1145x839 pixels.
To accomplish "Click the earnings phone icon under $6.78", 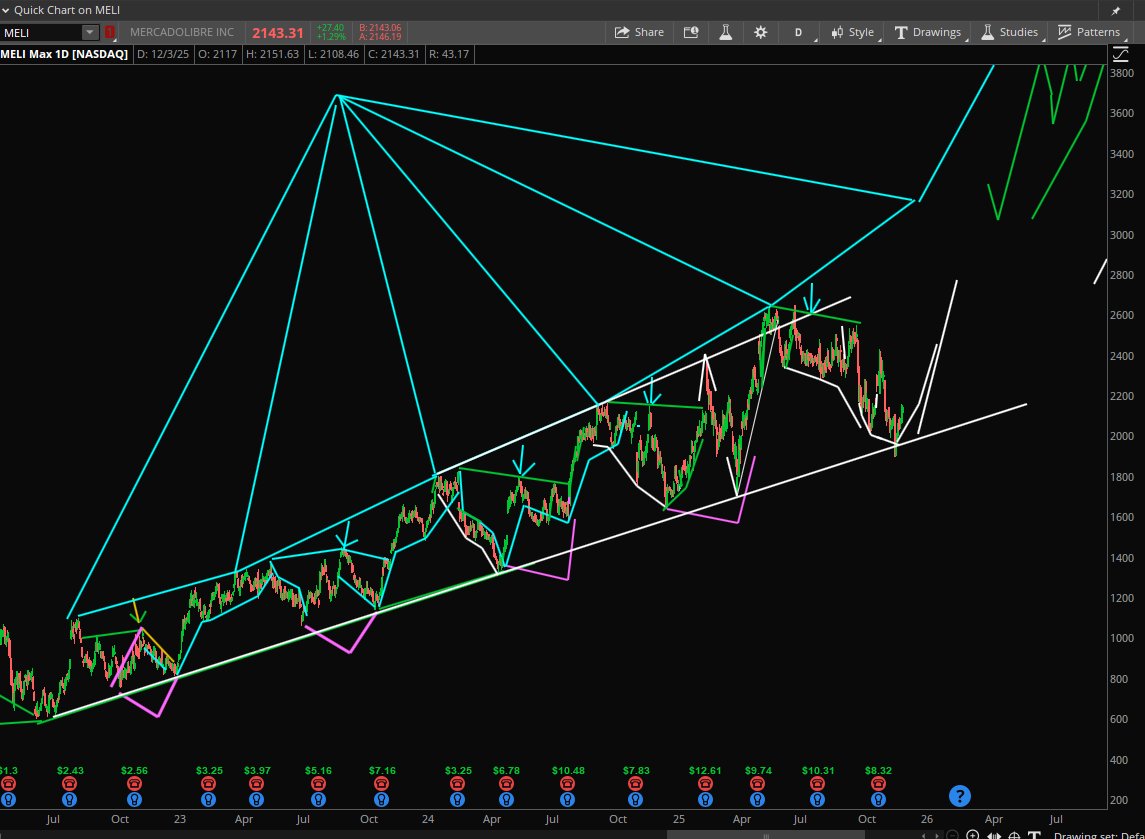I will 506,784.
